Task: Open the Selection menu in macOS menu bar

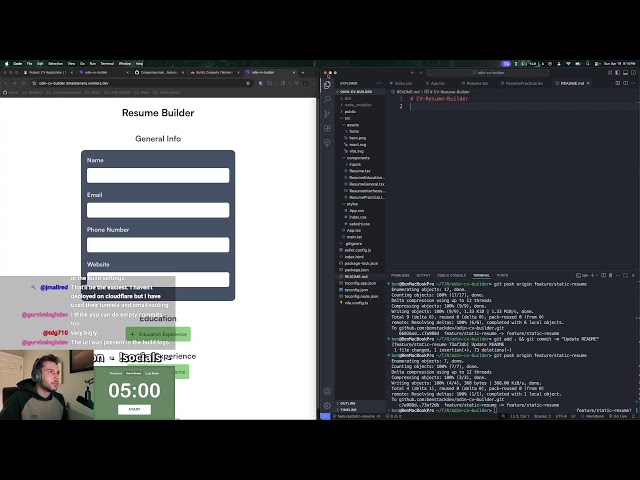Action: [56, 64]
